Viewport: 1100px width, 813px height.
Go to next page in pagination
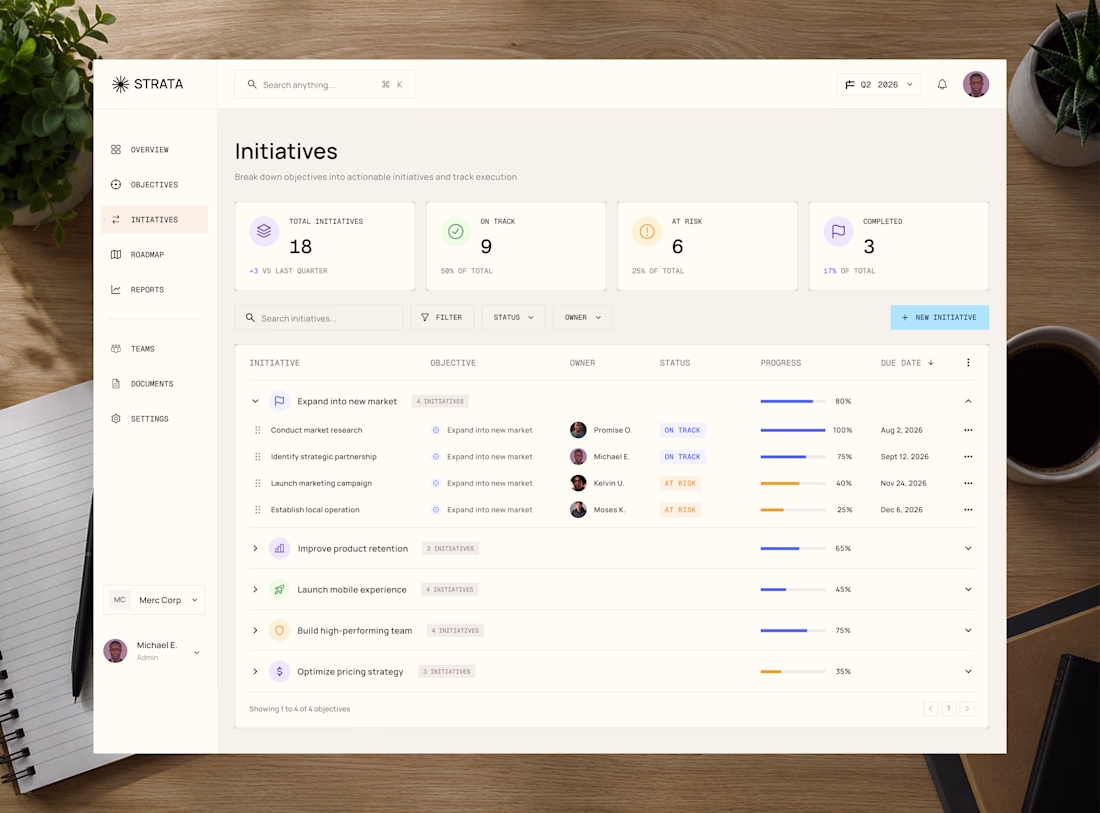[967, 708]
